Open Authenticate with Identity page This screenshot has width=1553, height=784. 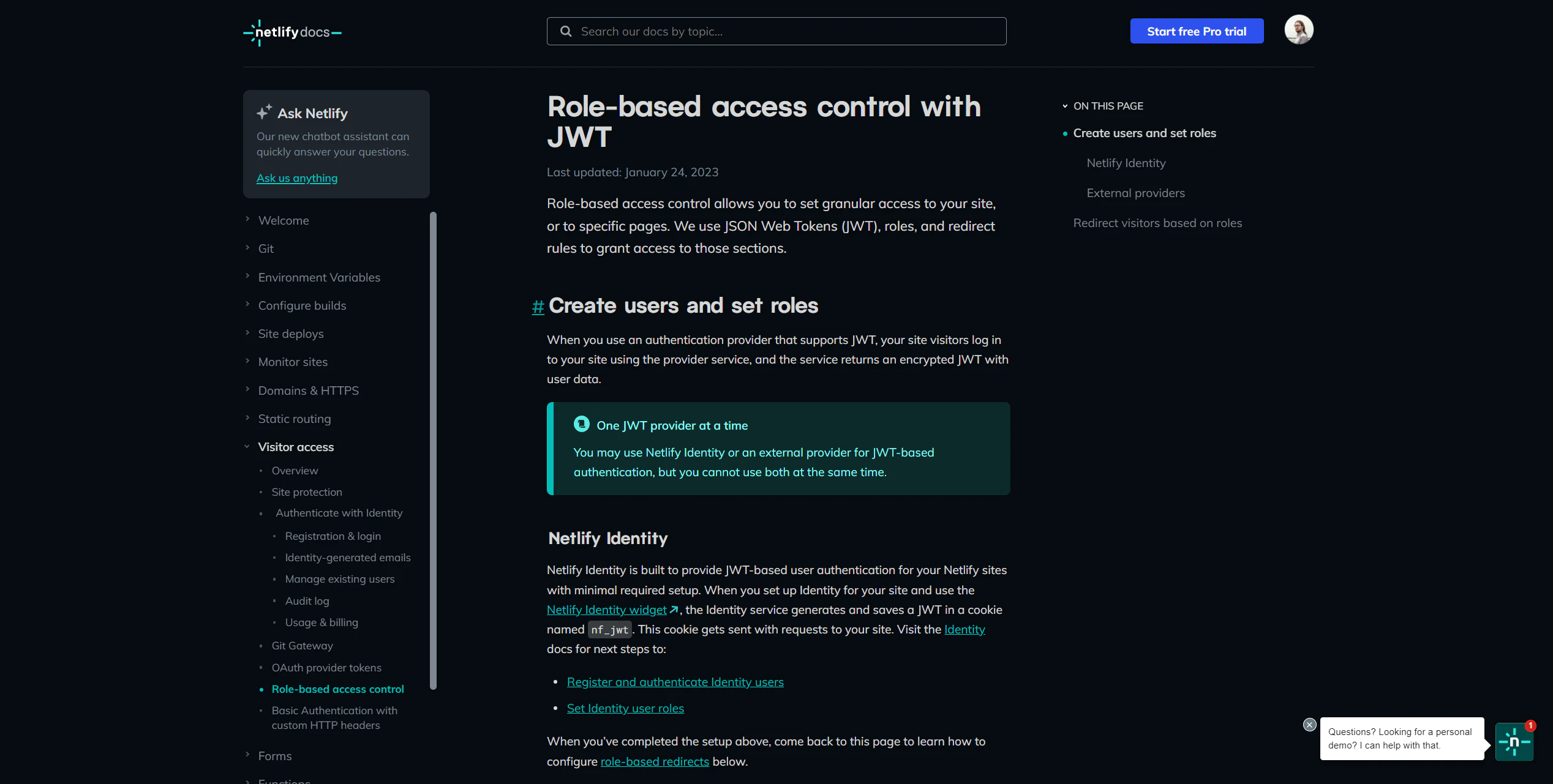pos(339,513)
